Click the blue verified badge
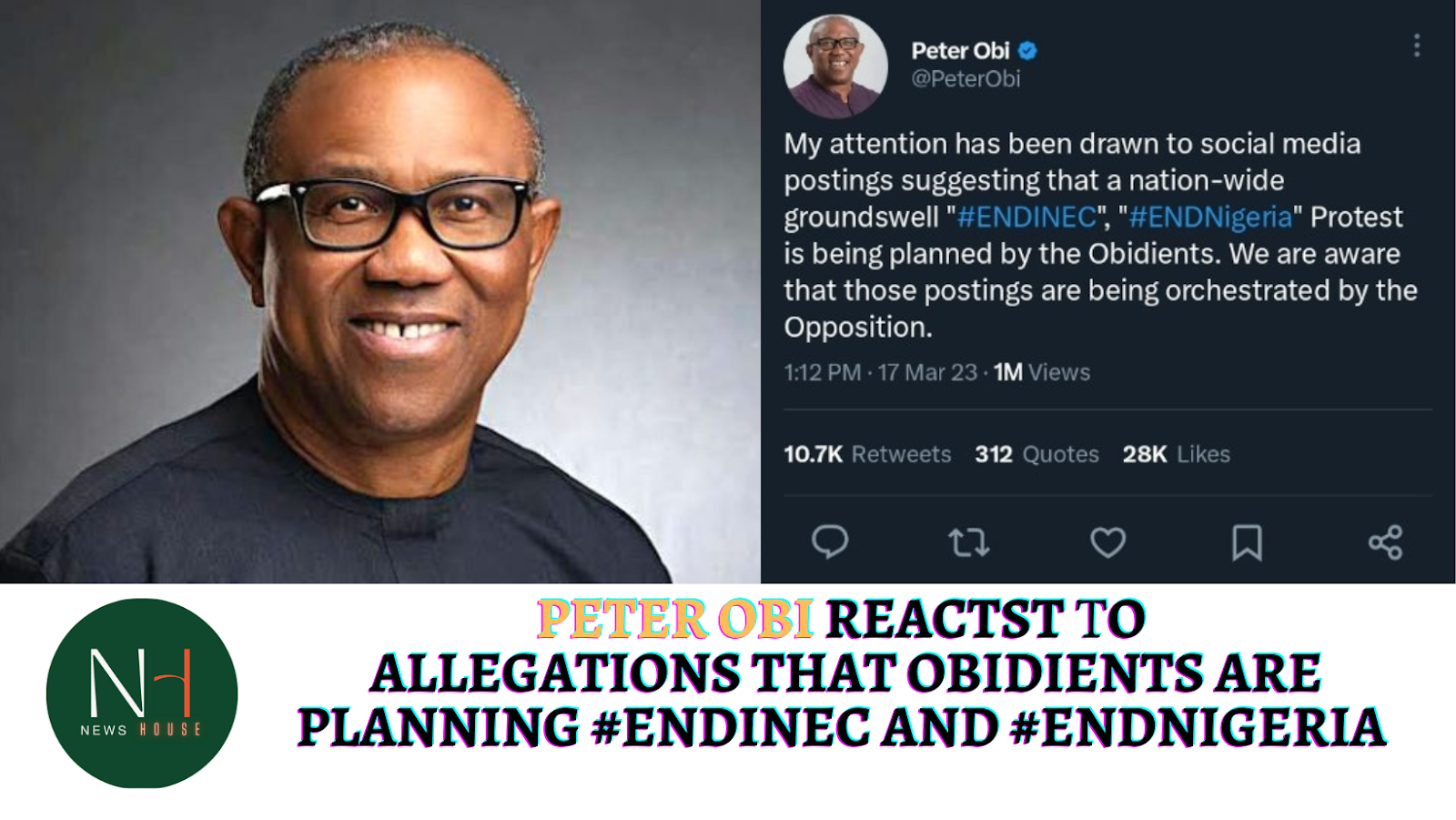The height and width of the screenshot is (820, 1456). coord(1027,51)
